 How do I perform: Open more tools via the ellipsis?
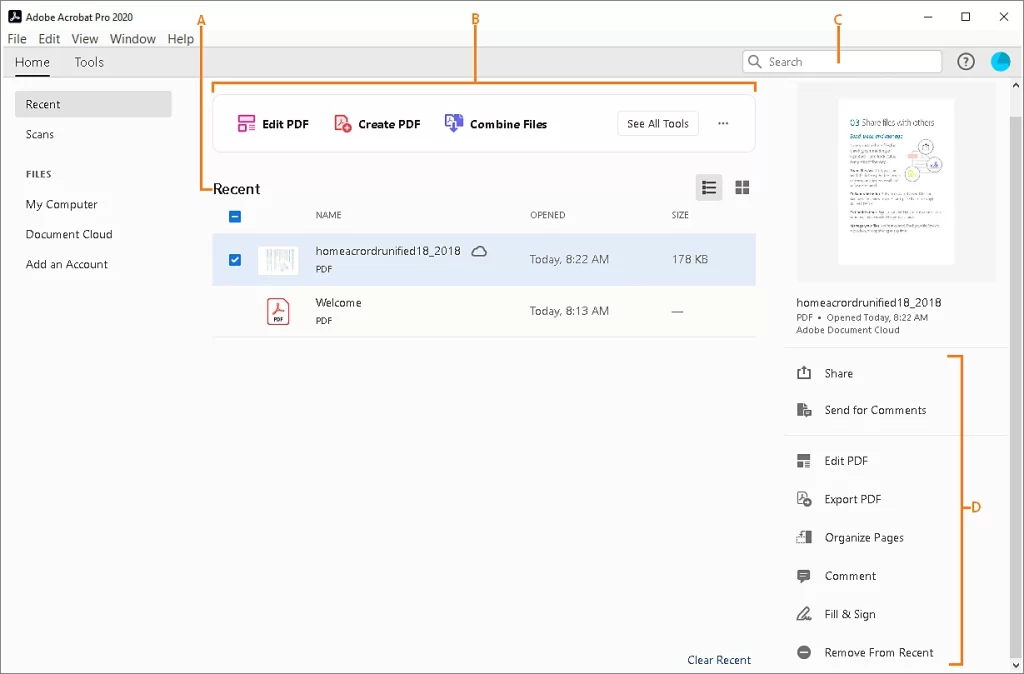point(723,123)
